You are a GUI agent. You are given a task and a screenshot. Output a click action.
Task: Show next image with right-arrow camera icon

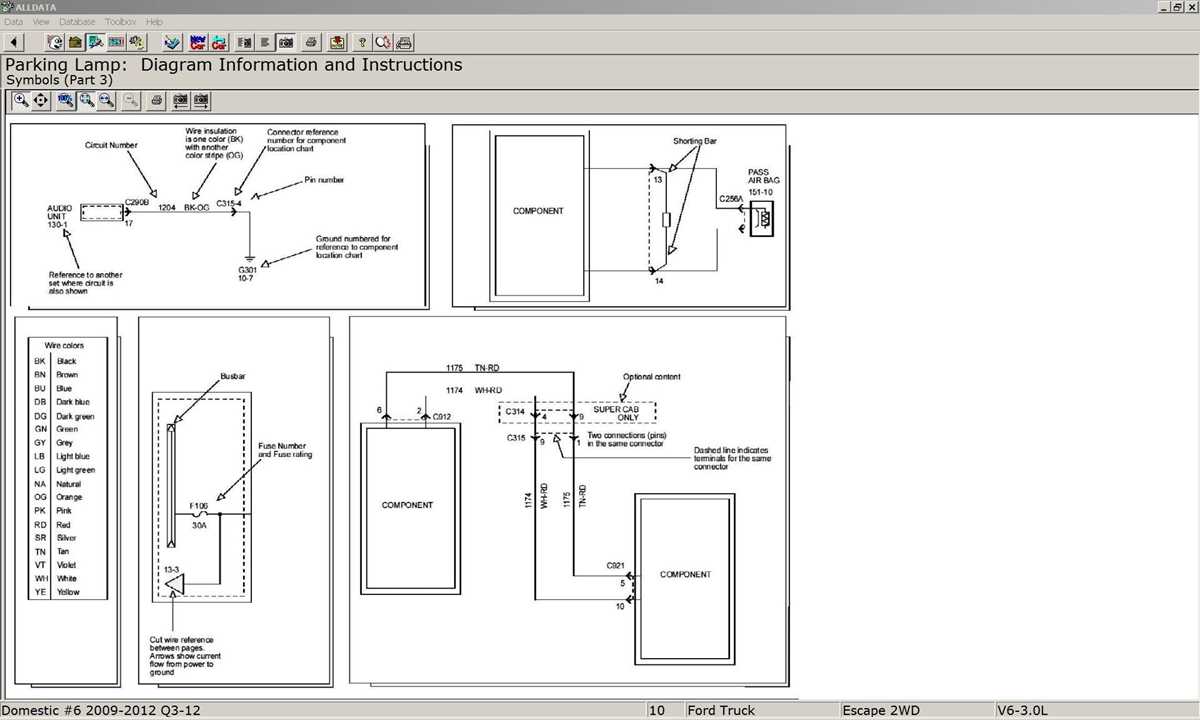click(x=201, y=100)
